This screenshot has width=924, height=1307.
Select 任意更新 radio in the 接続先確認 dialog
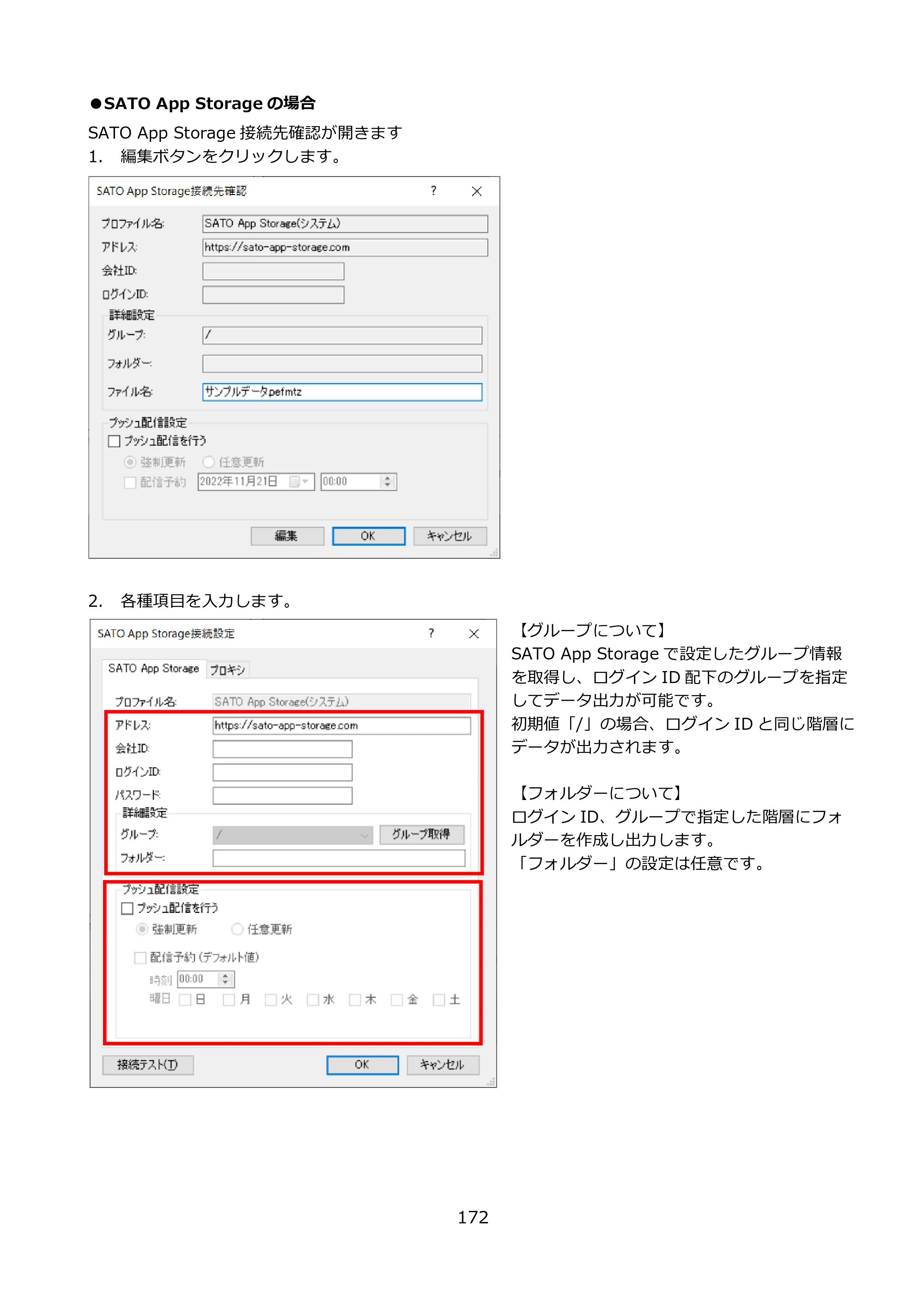tap(209, 462)
